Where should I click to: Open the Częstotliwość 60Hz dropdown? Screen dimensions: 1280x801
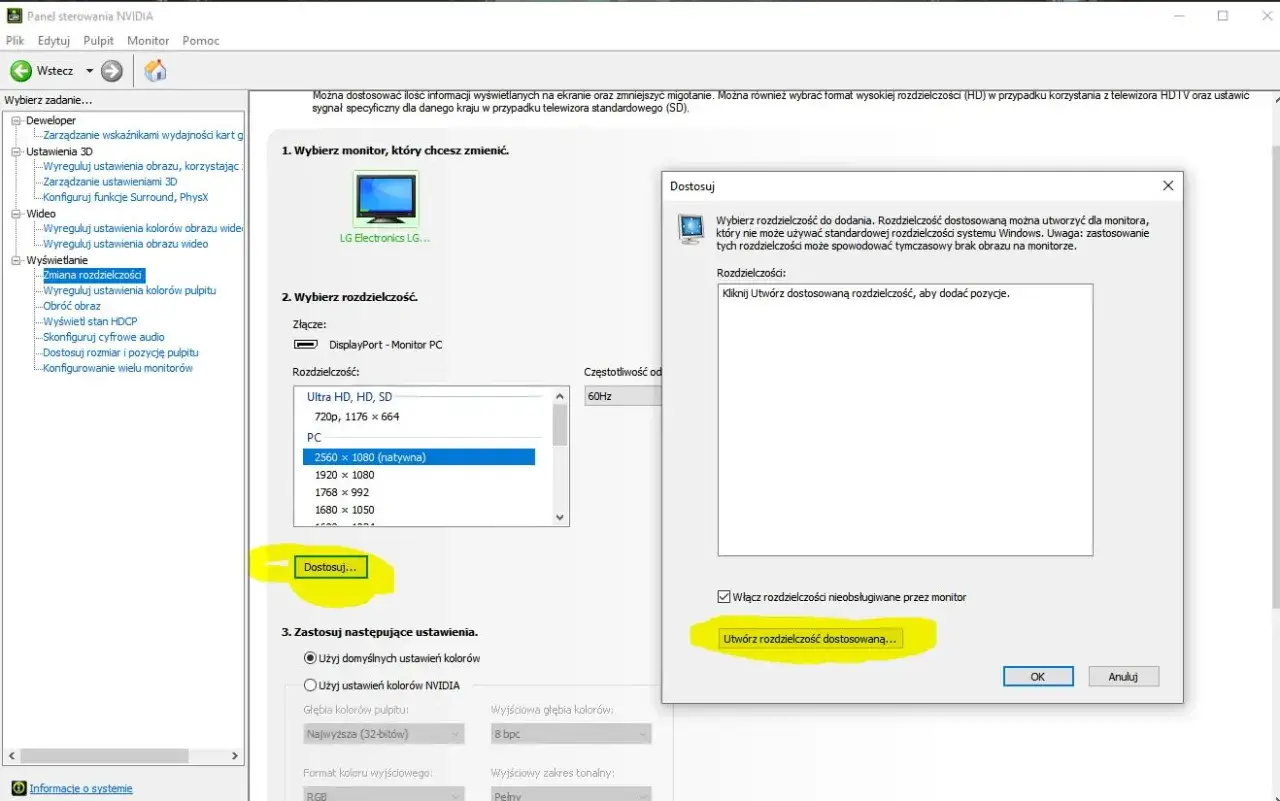pyautogui.click(x=623, y=396)
